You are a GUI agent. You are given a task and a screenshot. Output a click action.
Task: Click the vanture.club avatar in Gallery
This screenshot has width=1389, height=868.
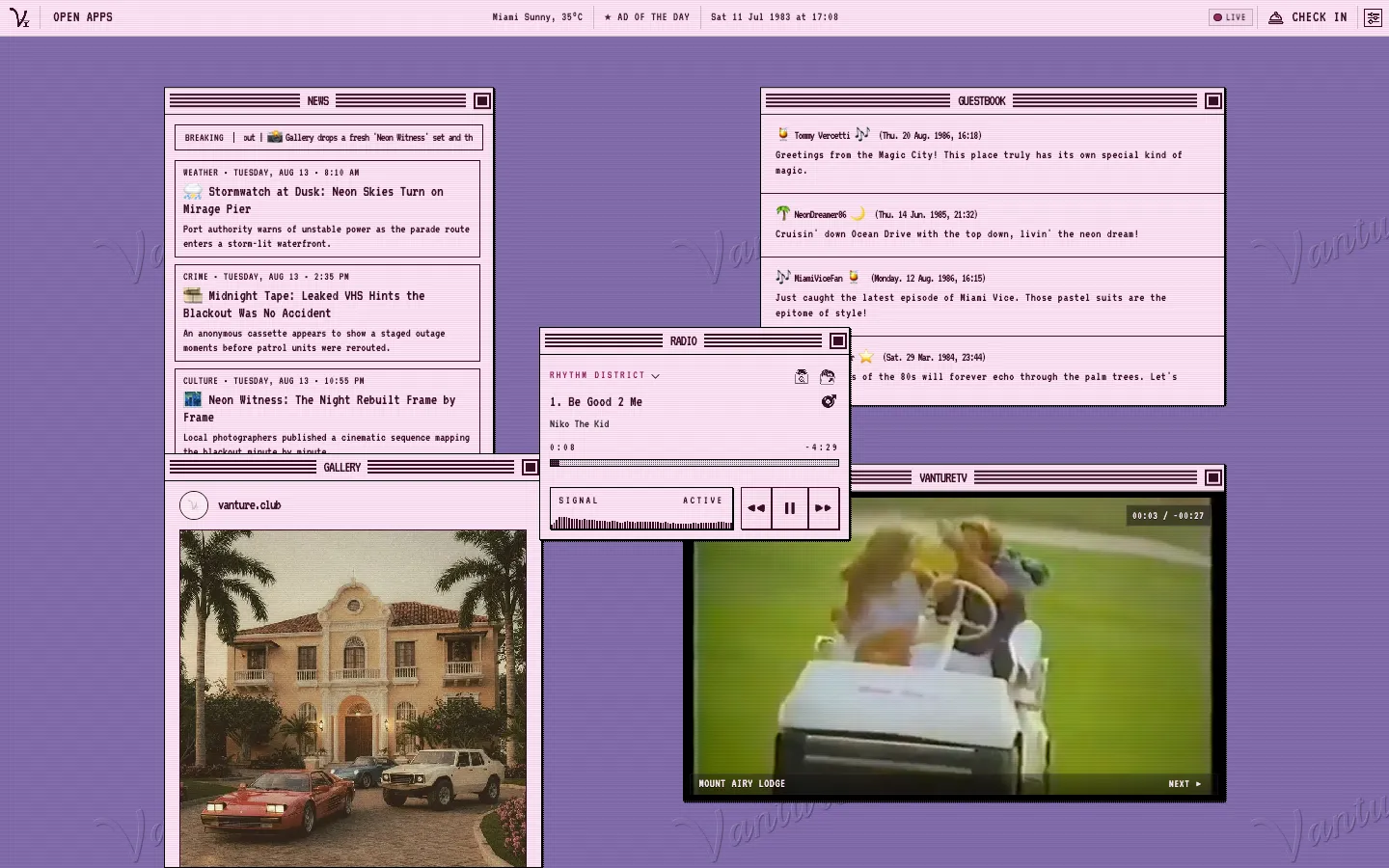pyautogui.click(x=194, y=505)
